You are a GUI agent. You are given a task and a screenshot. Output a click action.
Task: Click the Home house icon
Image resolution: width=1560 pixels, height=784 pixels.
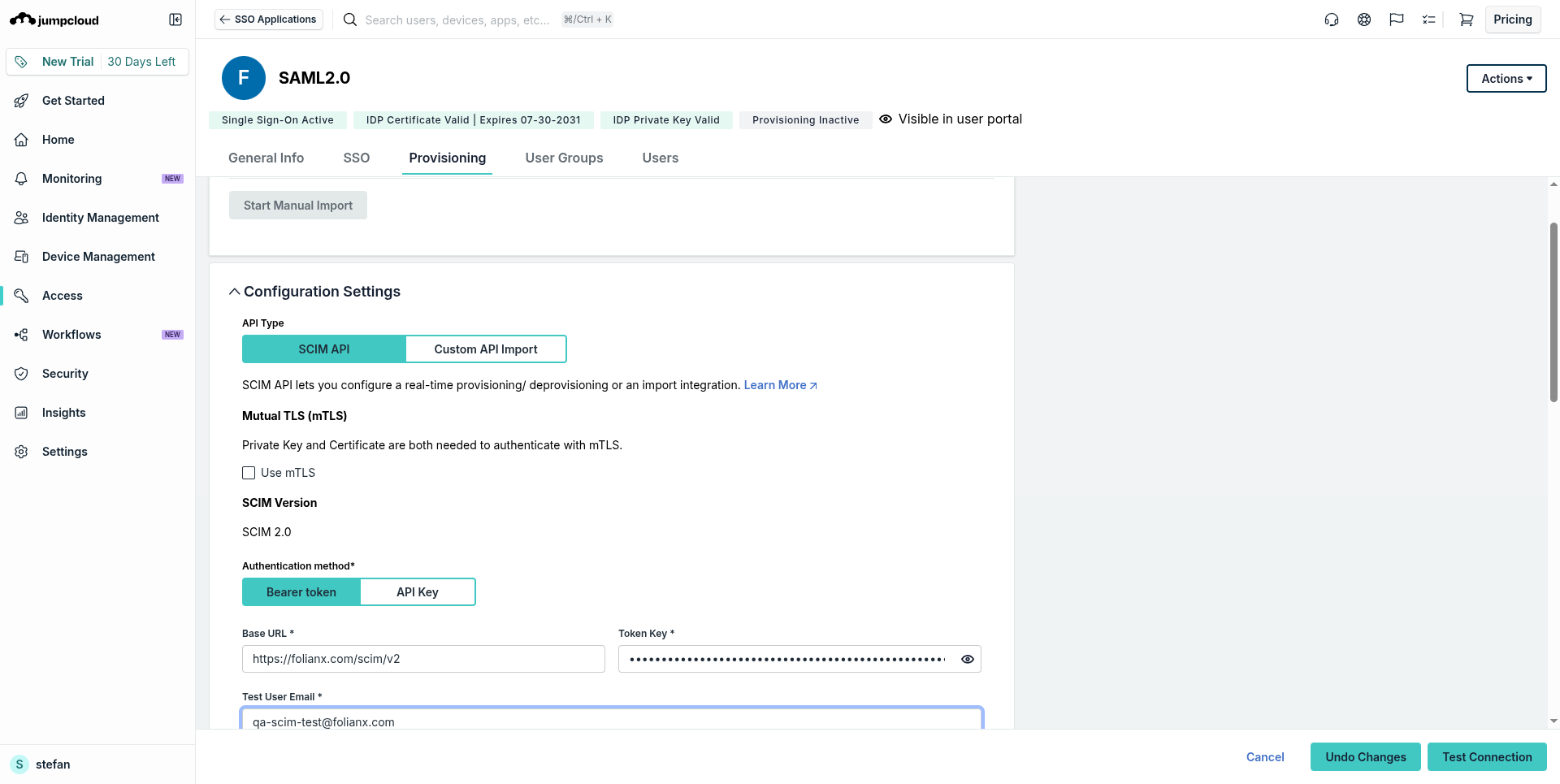[x=22, y=140]
